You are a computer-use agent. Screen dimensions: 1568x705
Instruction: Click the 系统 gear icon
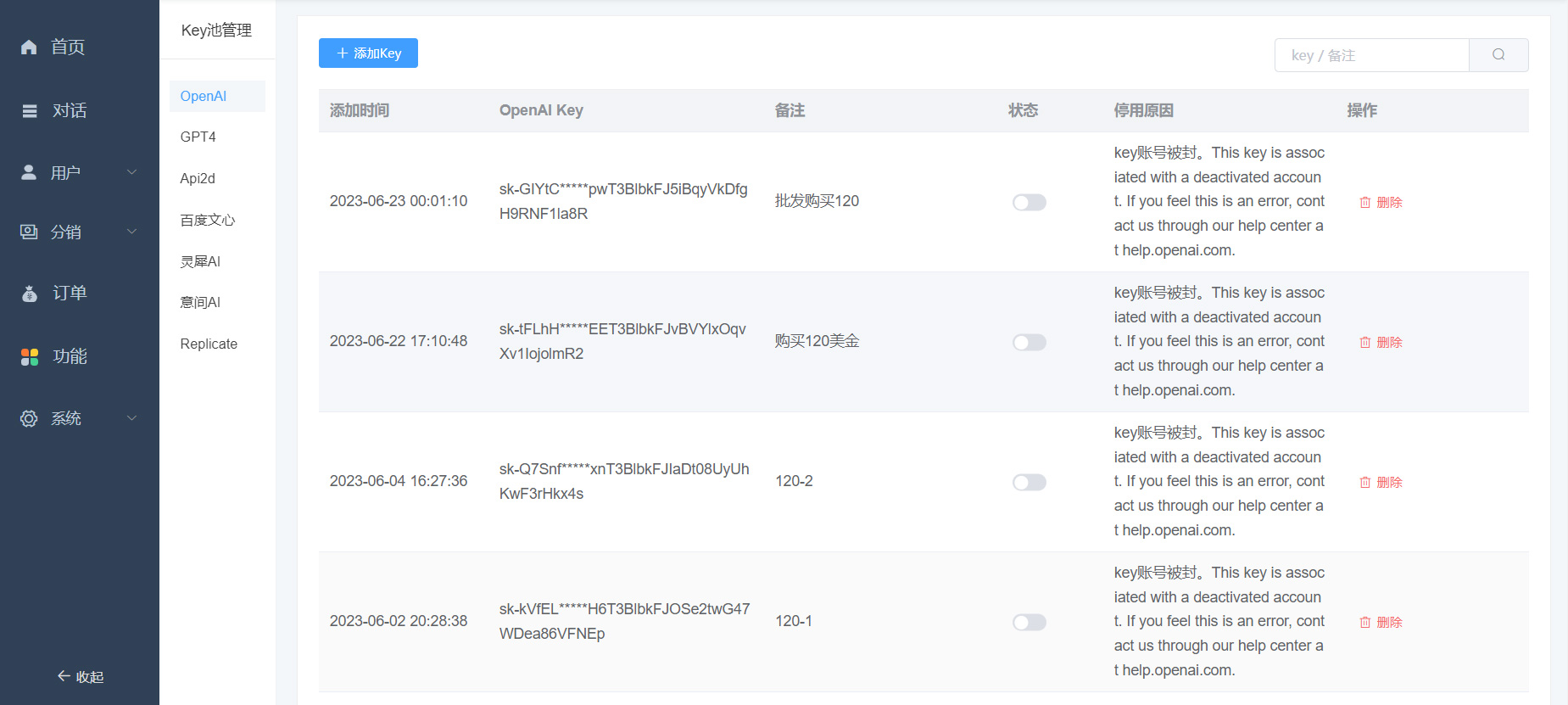click(x=29, y=419)
